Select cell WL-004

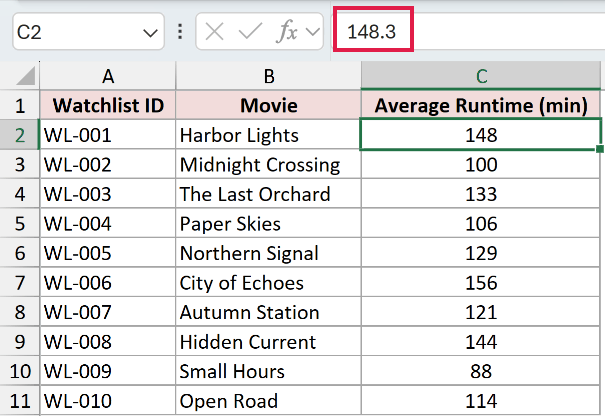click(x=108, y=223)
